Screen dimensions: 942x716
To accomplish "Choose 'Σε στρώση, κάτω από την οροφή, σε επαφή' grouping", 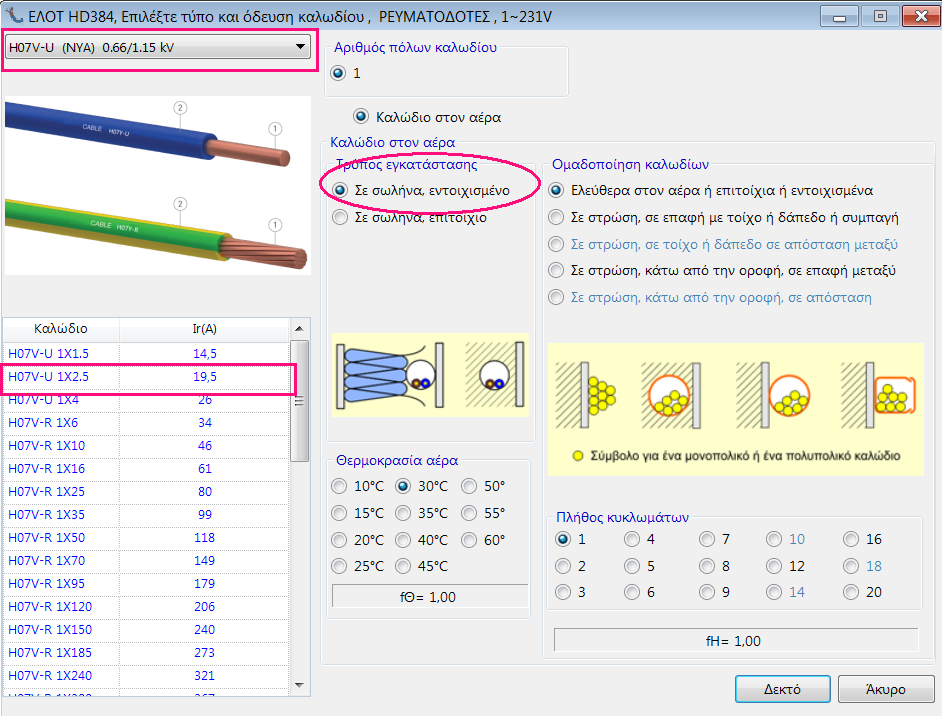I will click(558, 271).
